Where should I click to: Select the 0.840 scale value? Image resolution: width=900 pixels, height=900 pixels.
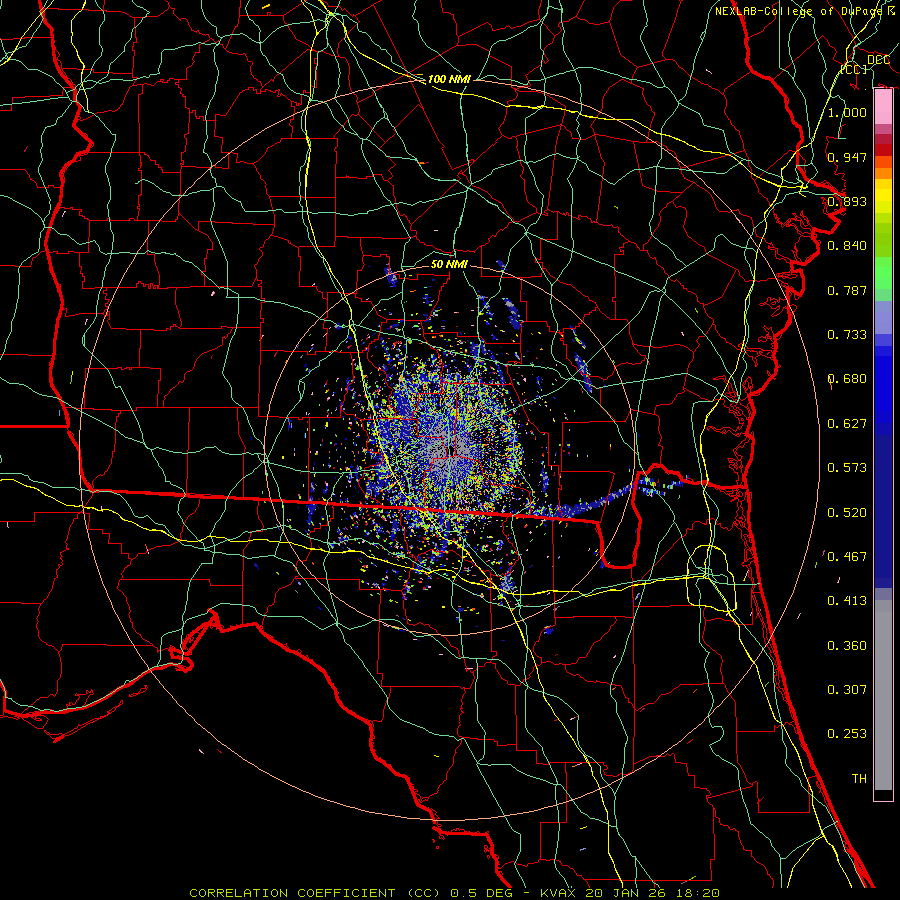pyautogui.click(x=847, y=246)
